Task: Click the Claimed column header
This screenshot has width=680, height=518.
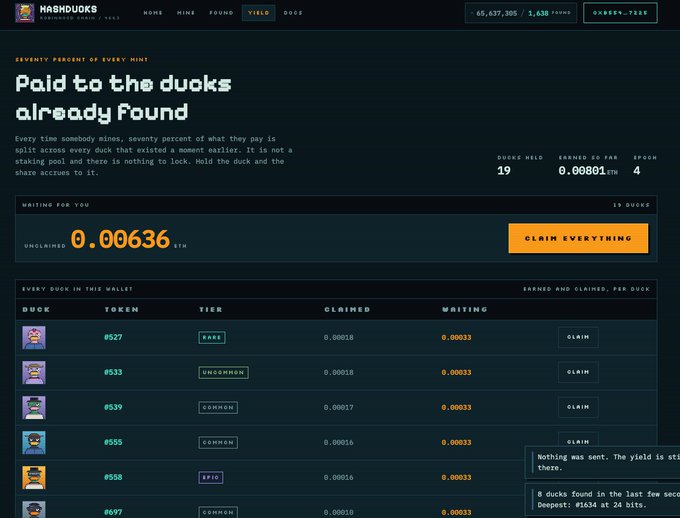Action: (347, 309)
